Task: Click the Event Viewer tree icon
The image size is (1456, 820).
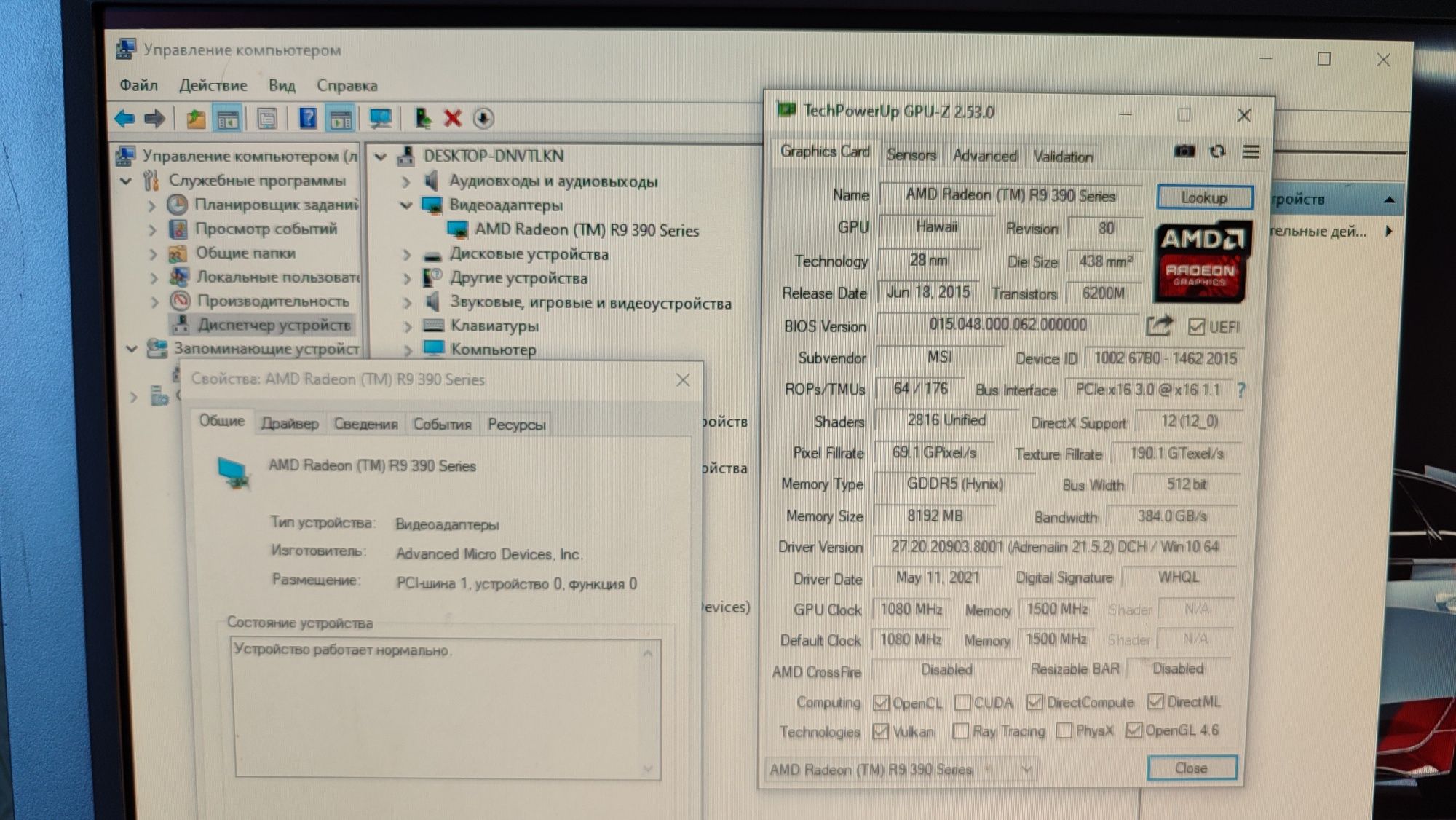Action: pos(178,229)
